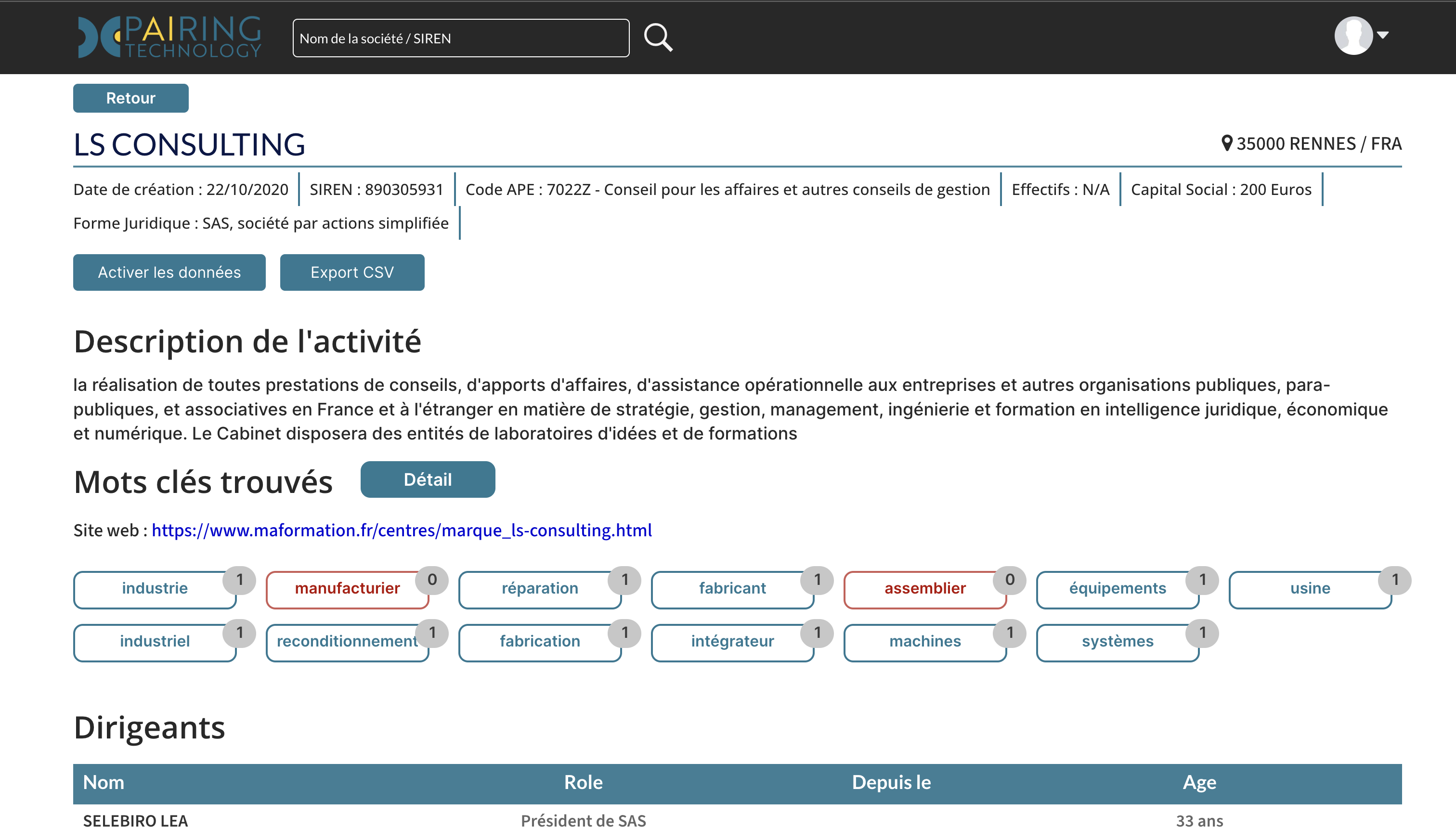Select the reconditionnement keyword tag
The height and width of the screenshot is (828, 1456).
point(348,642)
